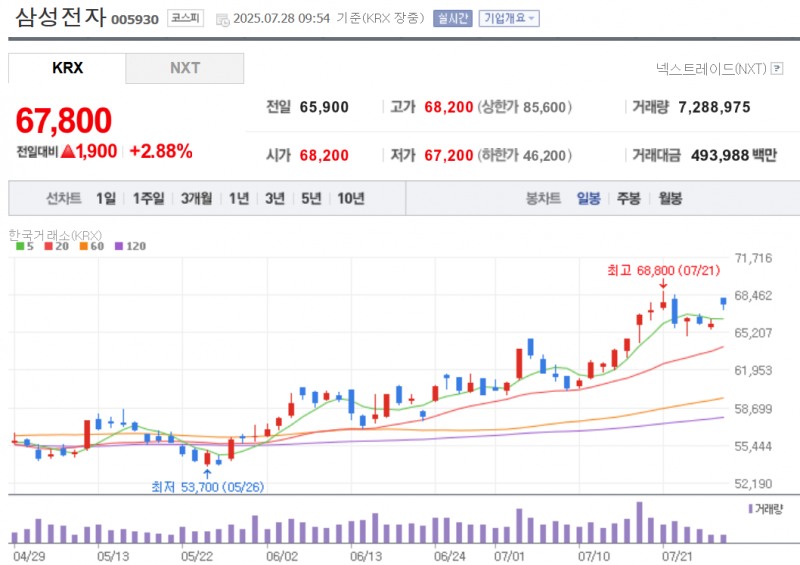
Task: Click the 실시간 real-time badge
Action: (452, 18)
